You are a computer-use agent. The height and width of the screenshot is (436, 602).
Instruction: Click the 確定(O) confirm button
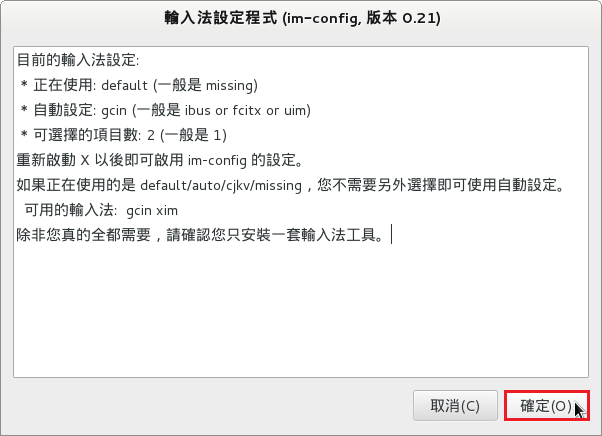click(546, 406)
